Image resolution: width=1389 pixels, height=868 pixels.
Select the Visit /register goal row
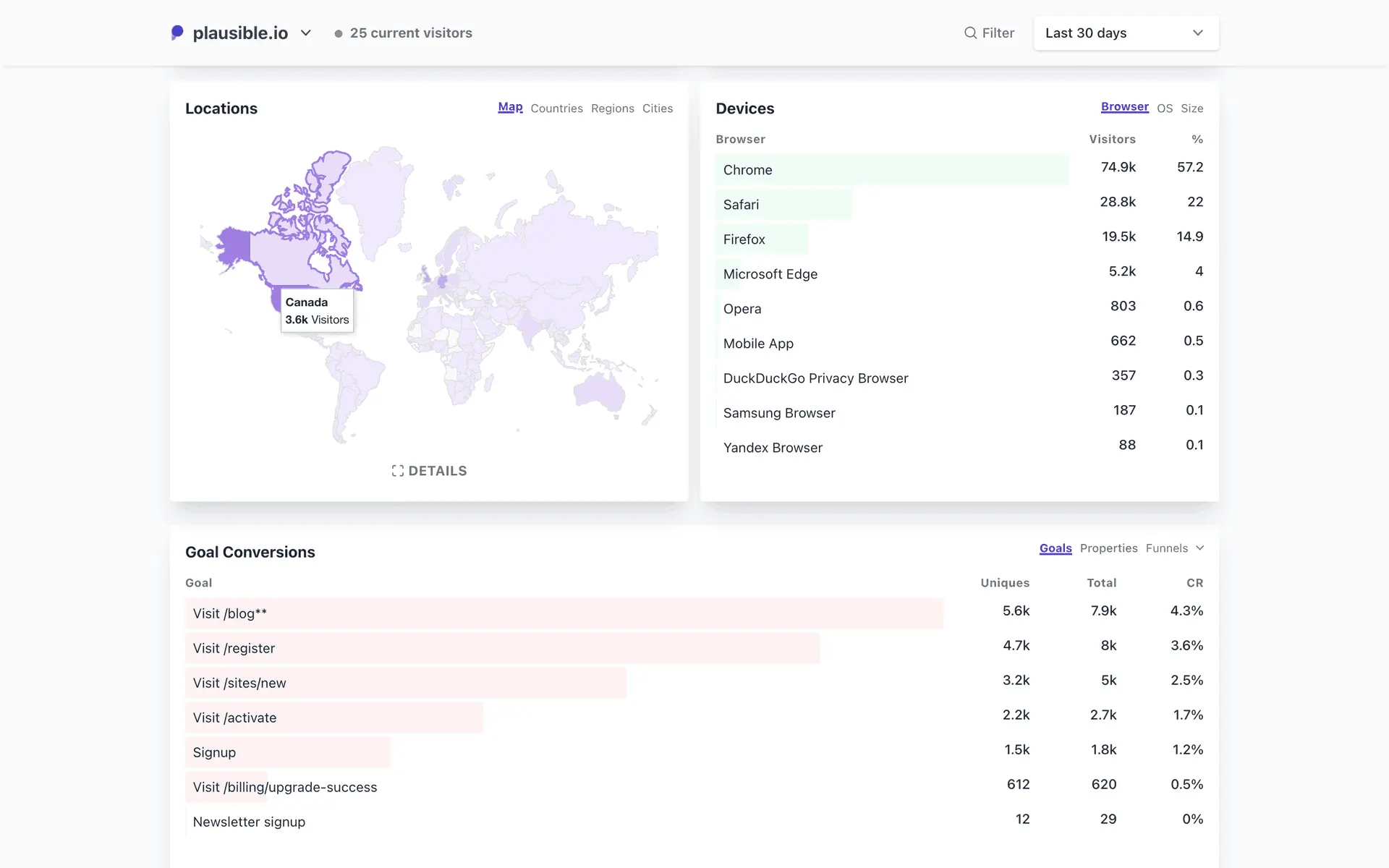[234, 648]
